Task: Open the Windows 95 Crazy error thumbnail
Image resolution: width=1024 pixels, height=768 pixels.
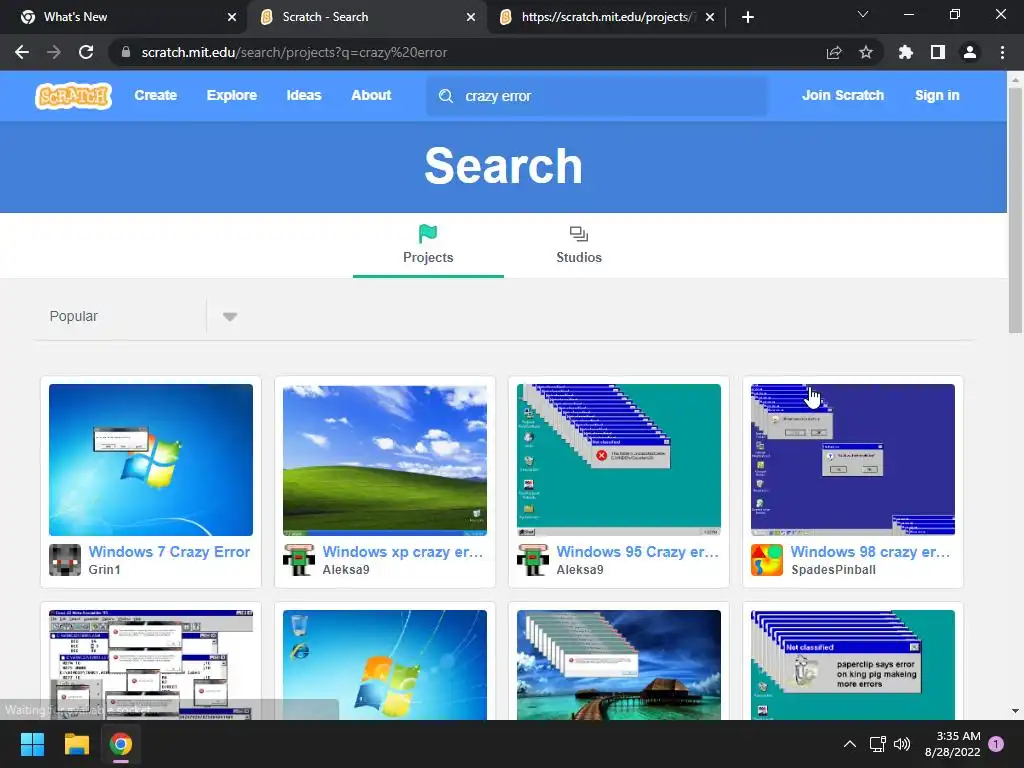Action: coord(618,460)
